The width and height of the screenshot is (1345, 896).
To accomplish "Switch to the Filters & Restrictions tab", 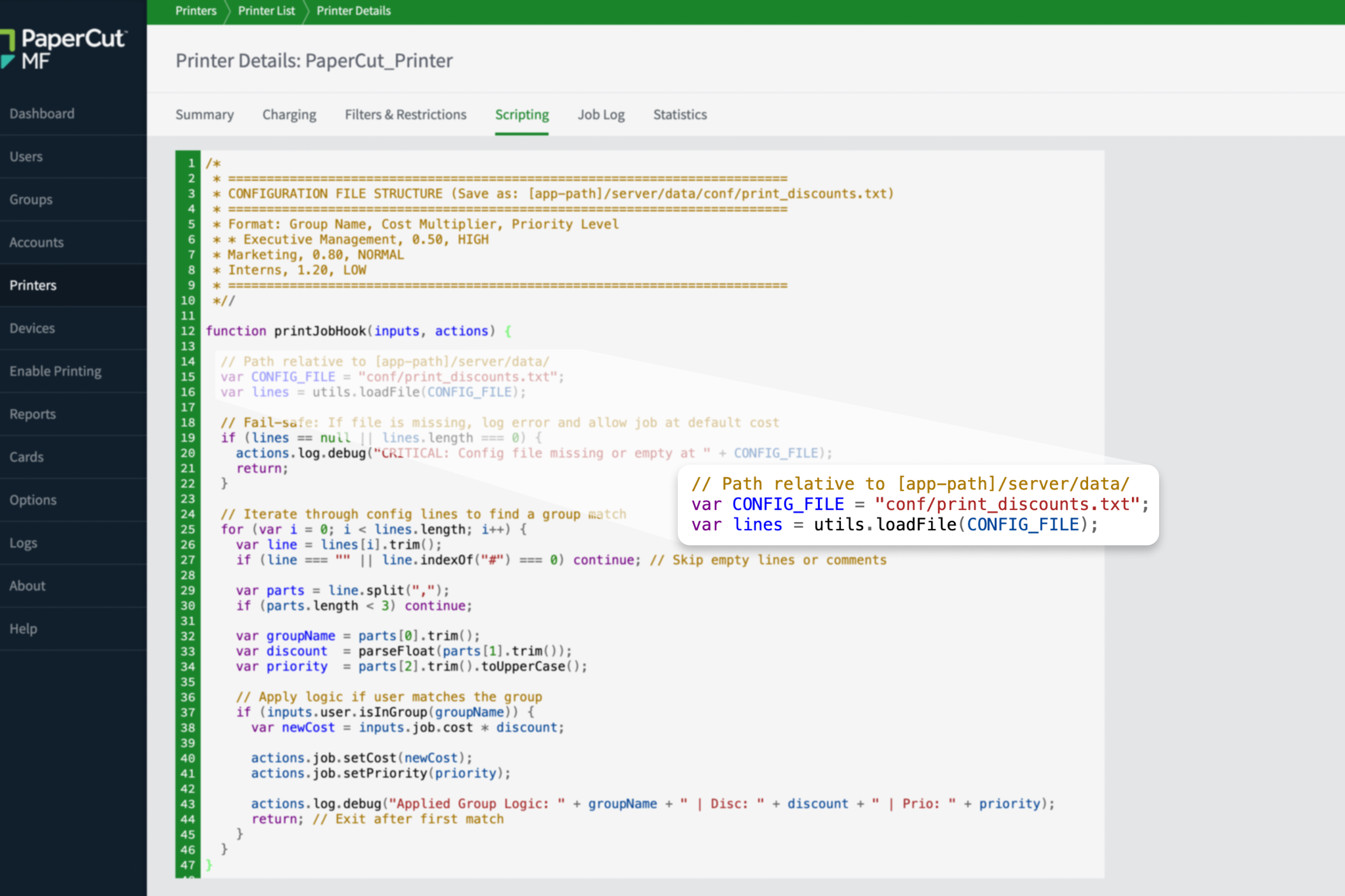I will [x=405, y=114].
